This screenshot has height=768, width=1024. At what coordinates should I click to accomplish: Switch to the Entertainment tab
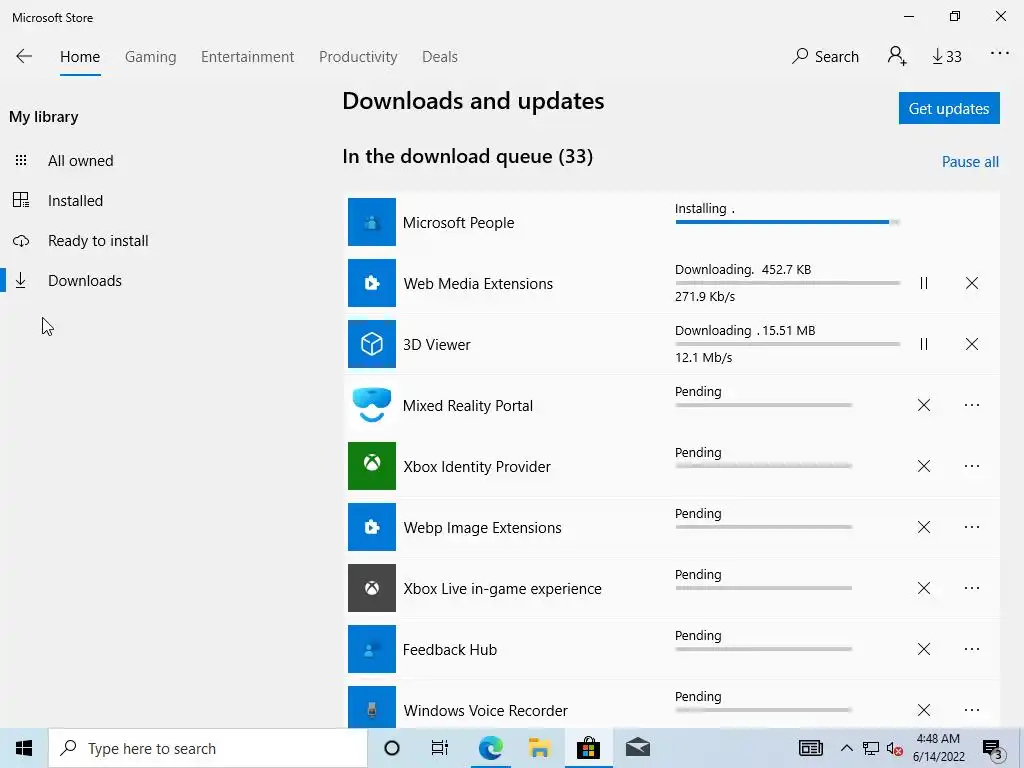point(248,57)
